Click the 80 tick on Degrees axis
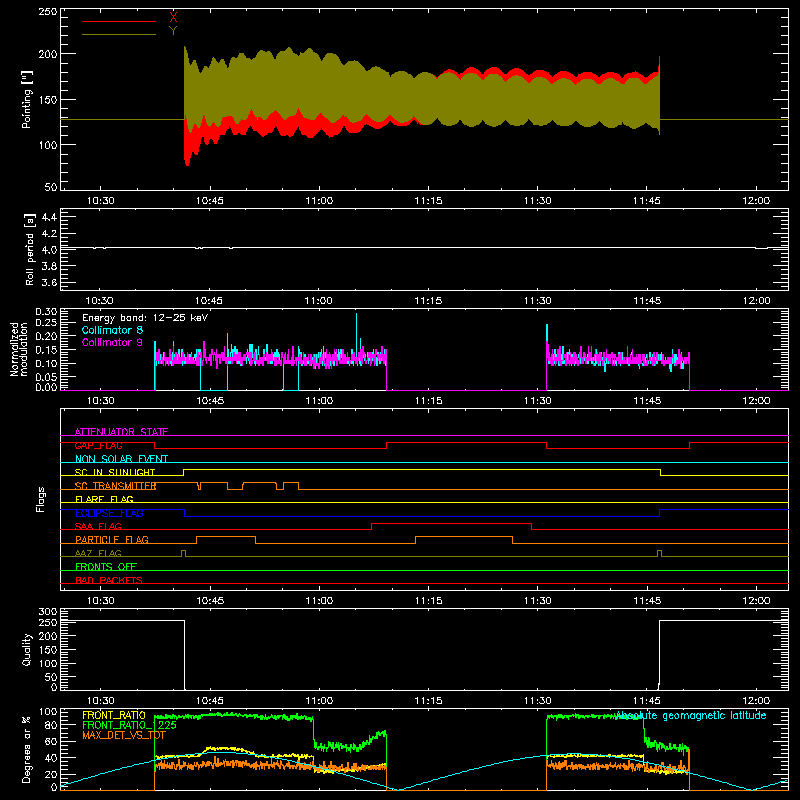 point(52,725)
